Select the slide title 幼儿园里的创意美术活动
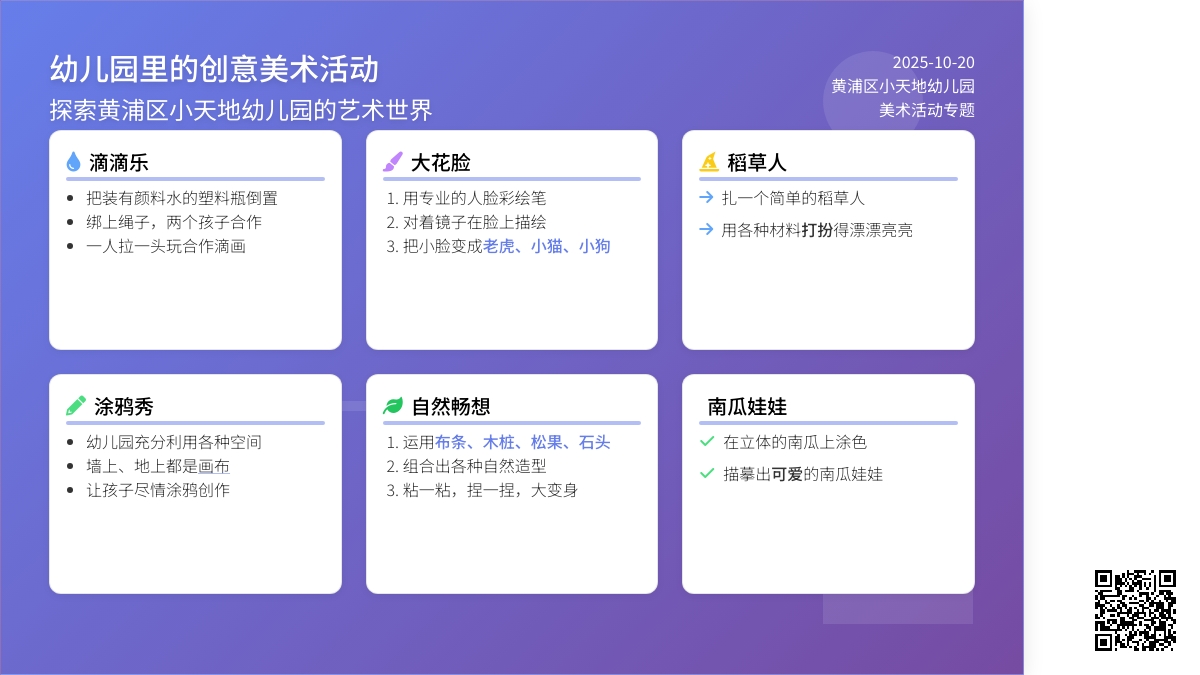The width and height of the screenshot is (1200, 675). (214, 69)
